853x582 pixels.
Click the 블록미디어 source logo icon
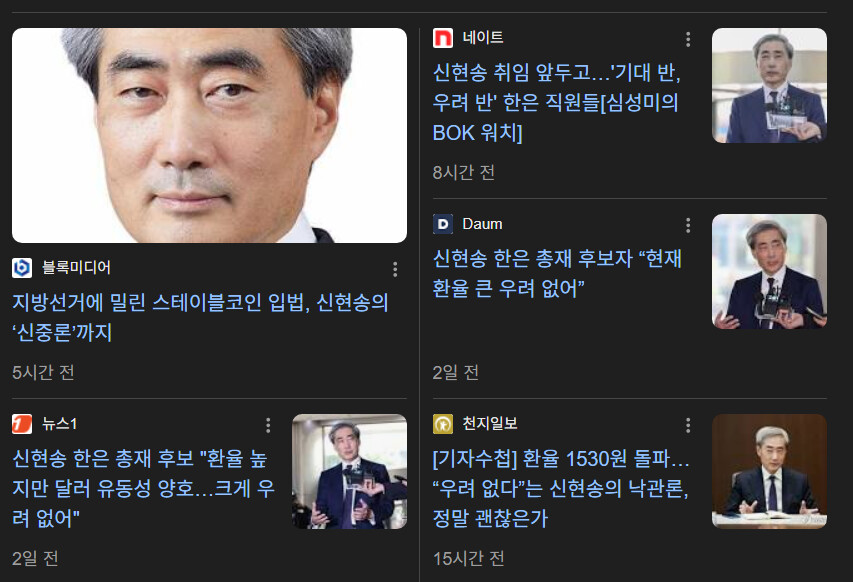pos(22,268)
